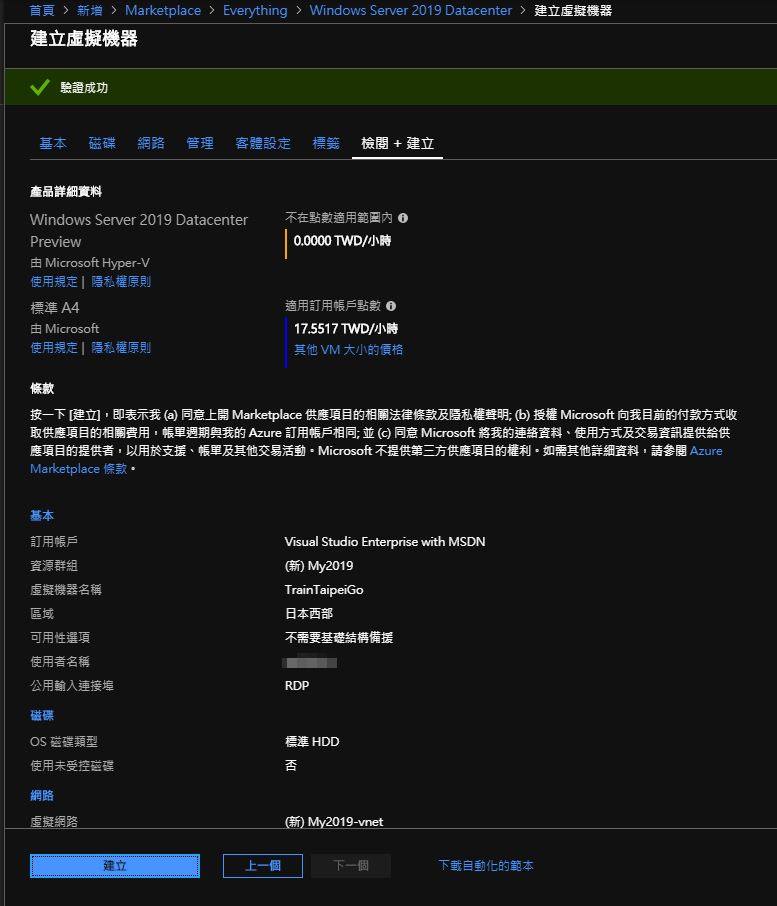Viewport: 777px width, 906px height.
Task: Select the 檢閱 + 建立 tab
Action: tap(397, 143)
